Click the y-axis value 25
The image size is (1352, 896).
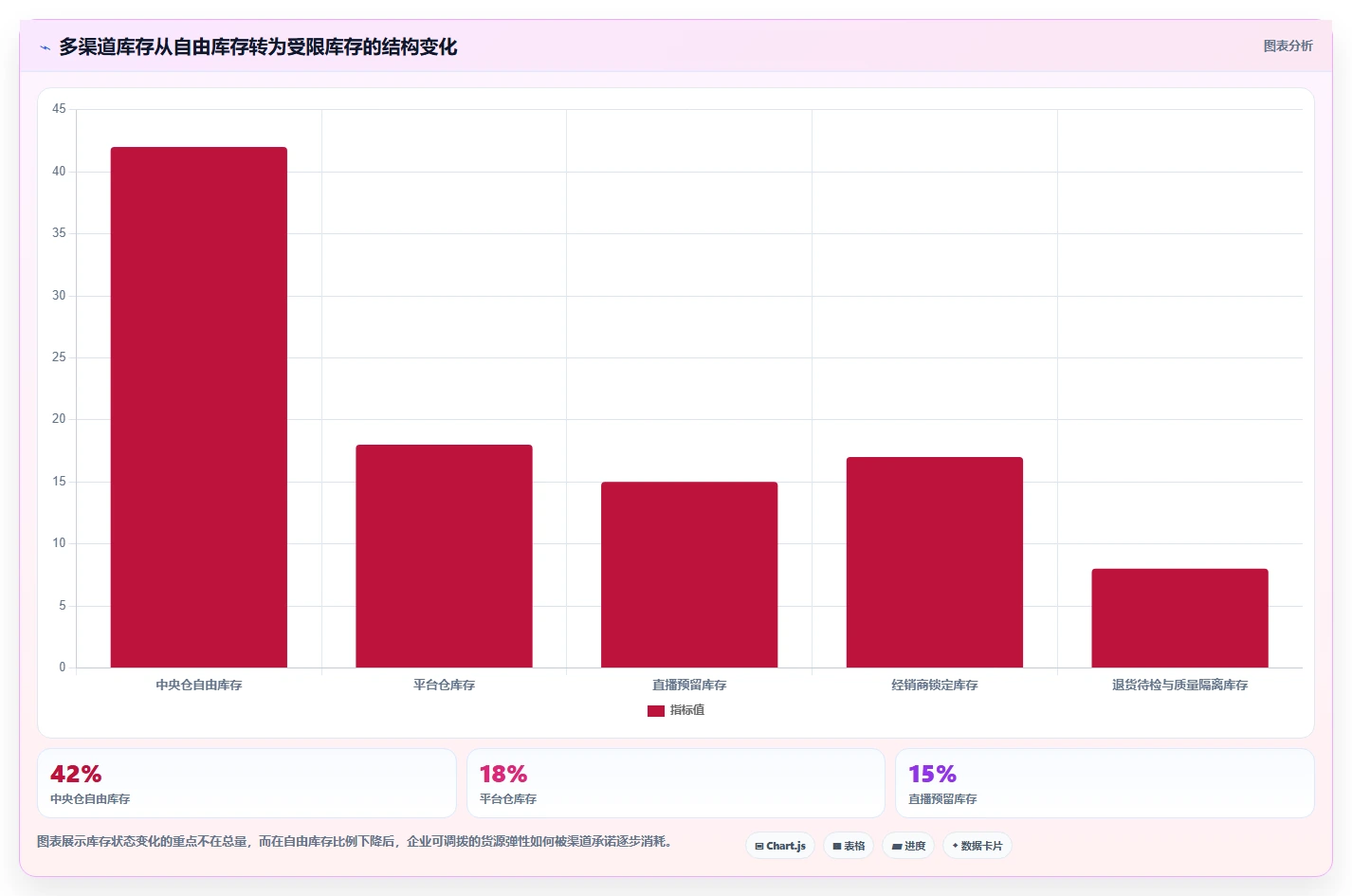60,357
